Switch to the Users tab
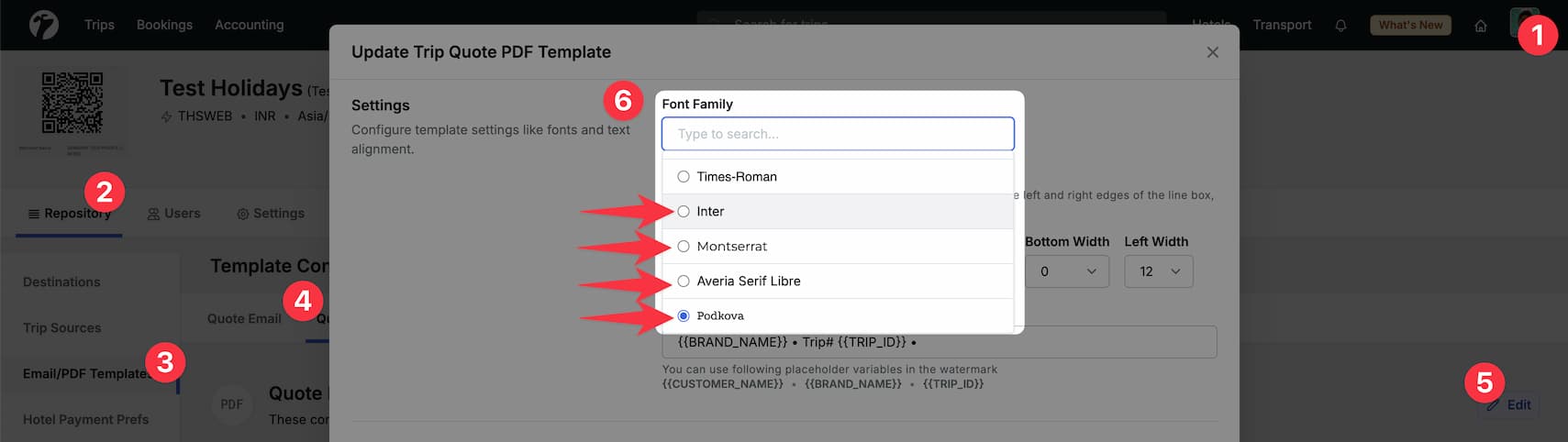This screenshot has height=442, width=1568. [x=173, y=214]
